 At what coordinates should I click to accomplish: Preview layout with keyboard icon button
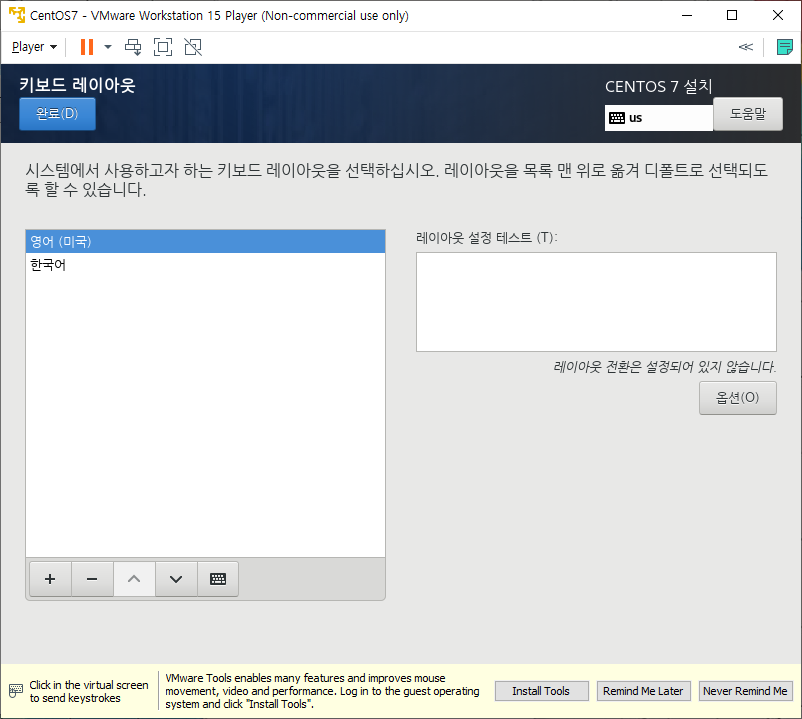(x=218, y=579)
